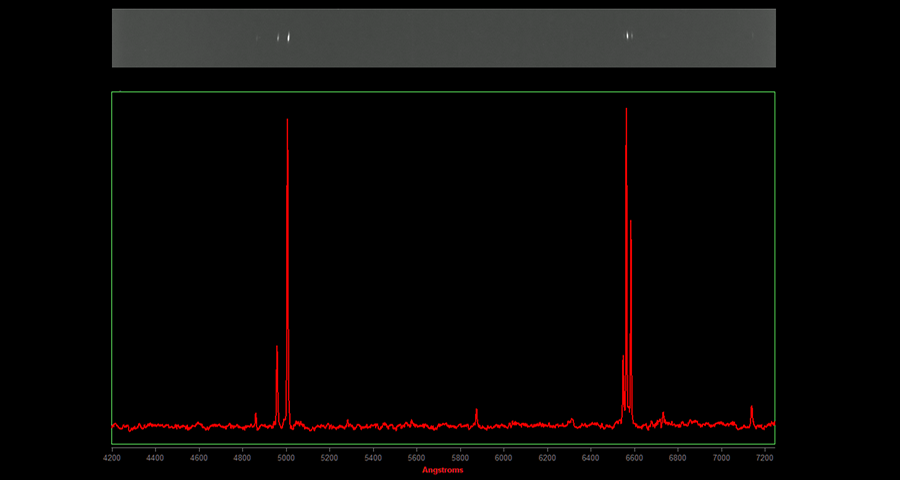The image size is (900, 480).
Task: Click the 5400 tick label on axis
Action: pyautogui.click(x=373, y=457)
